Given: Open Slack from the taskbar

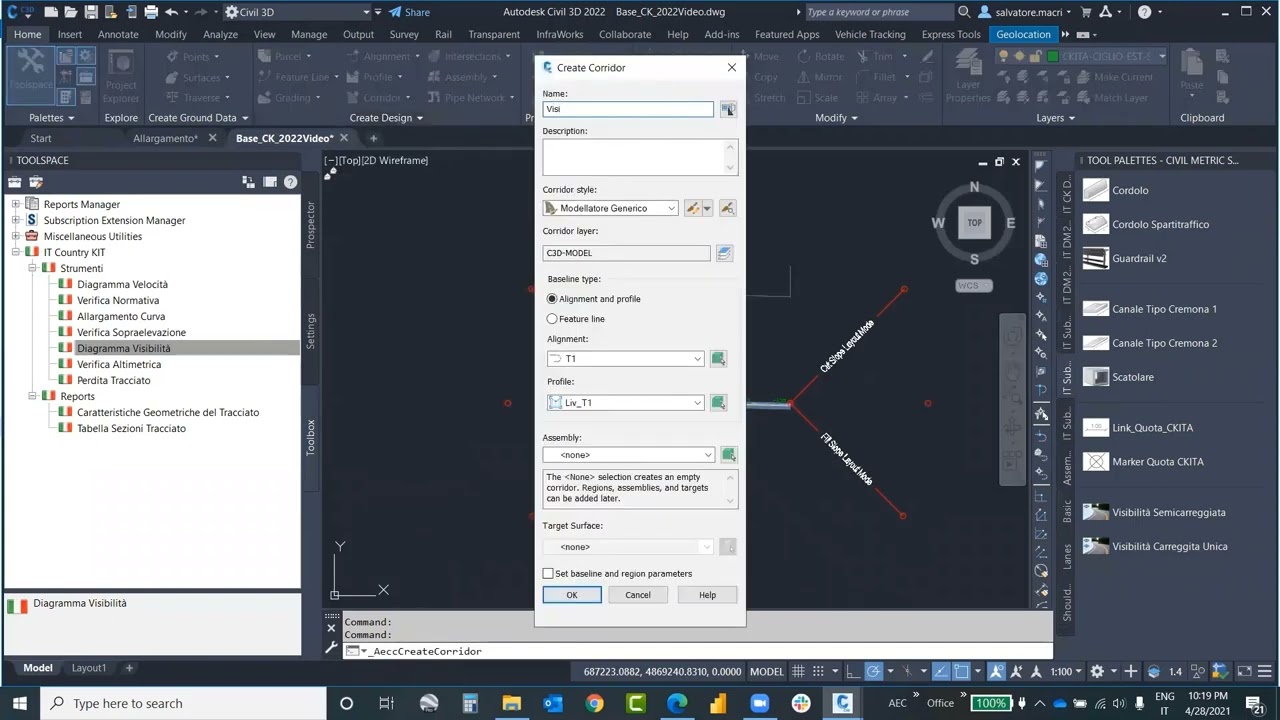Looking at the screenshot, I should [800, 703].
